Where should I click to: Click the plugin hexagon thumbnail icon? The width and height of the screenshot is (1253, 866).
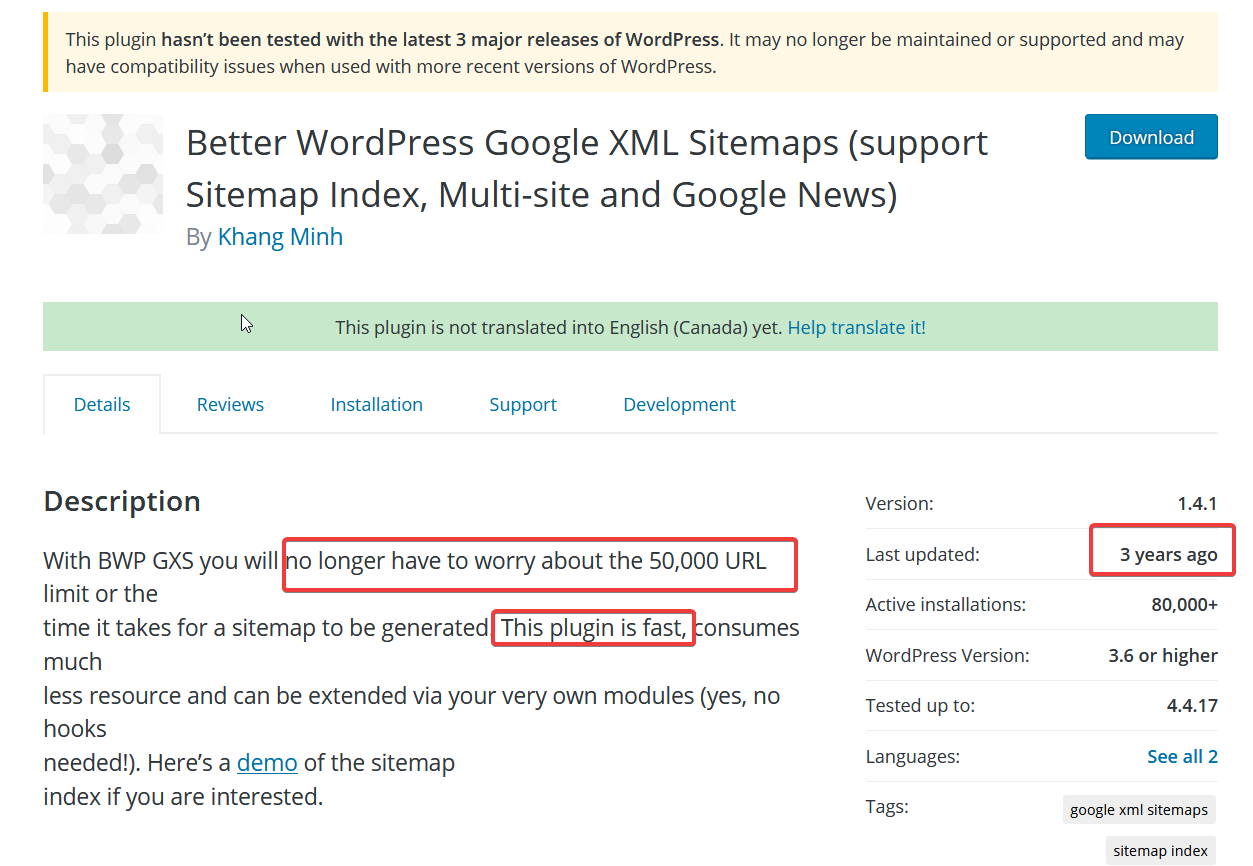103,174
